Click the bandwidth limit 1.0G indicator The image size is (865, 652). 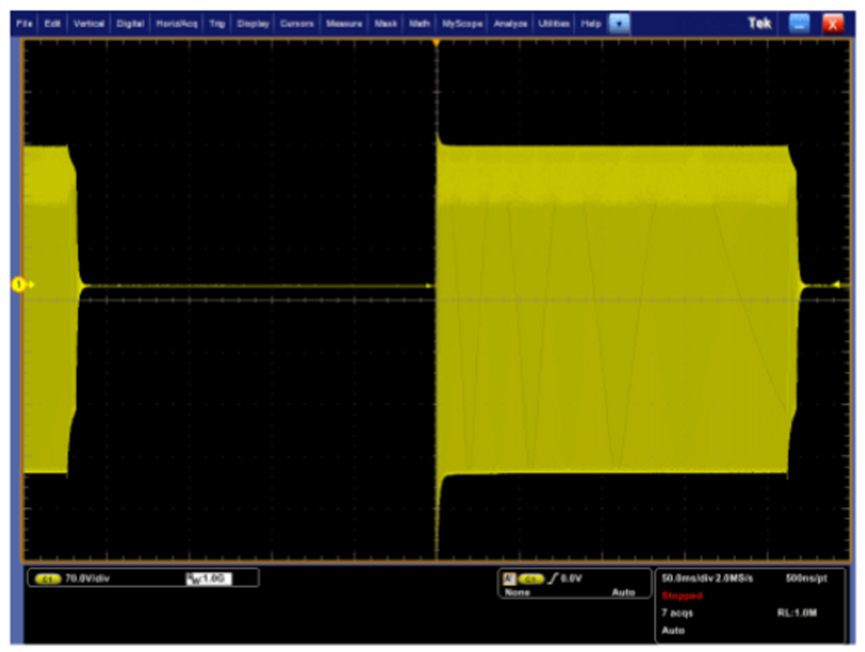point(208,578)
